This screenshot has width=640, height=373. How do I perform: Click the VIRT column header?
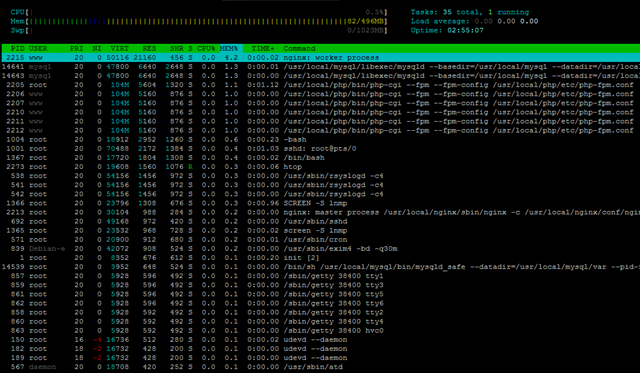click(120, 49)
